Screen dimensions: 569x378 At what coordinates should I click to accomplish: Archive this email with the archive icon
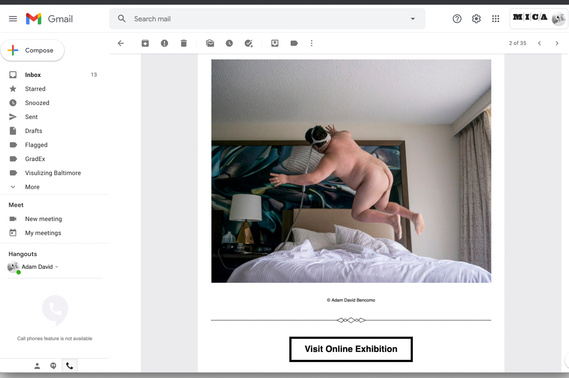(x=145, y=43)
